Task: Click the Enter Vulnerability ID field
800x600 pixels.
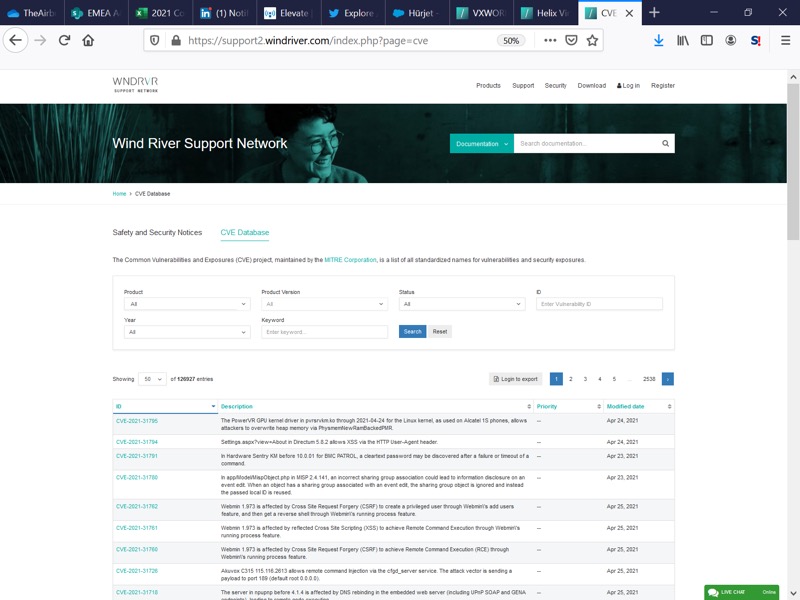Action: (x=599, y=304)
